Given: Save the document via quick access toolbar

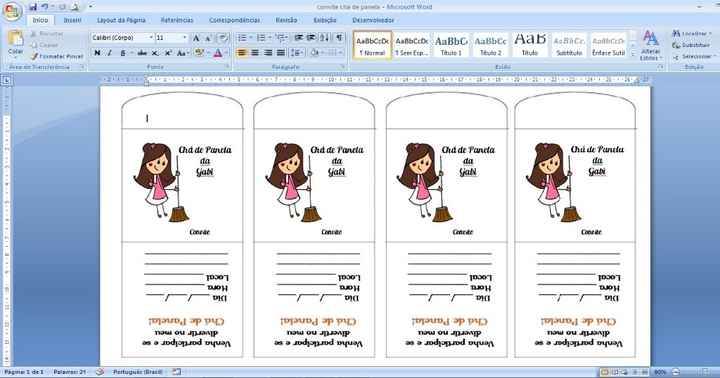Looking at the screenshot, I should tap(33, 7).
